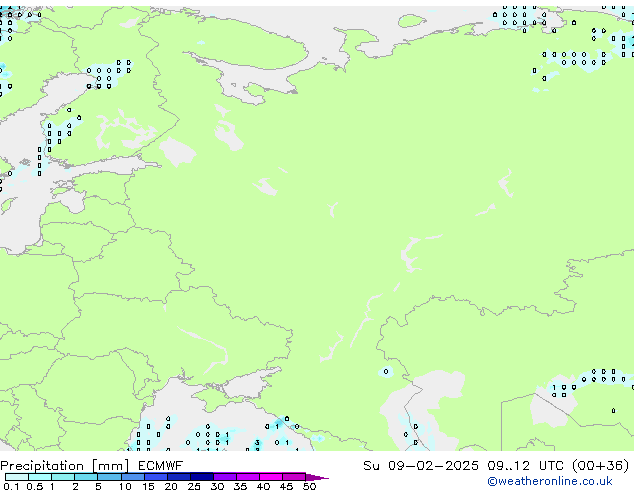Screen dimensions: 634x490
Task: Click the 25–30 mm navy legend swatch
Action: coord(202,477)
